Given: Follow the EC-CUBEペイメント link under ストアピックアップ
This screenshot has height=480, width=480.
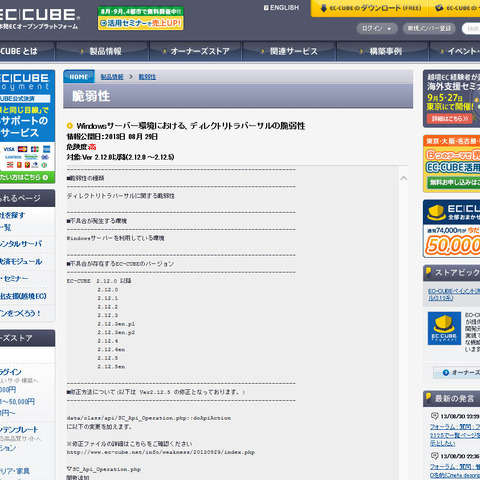Looking at the screenshot, I should coord(454,294).
